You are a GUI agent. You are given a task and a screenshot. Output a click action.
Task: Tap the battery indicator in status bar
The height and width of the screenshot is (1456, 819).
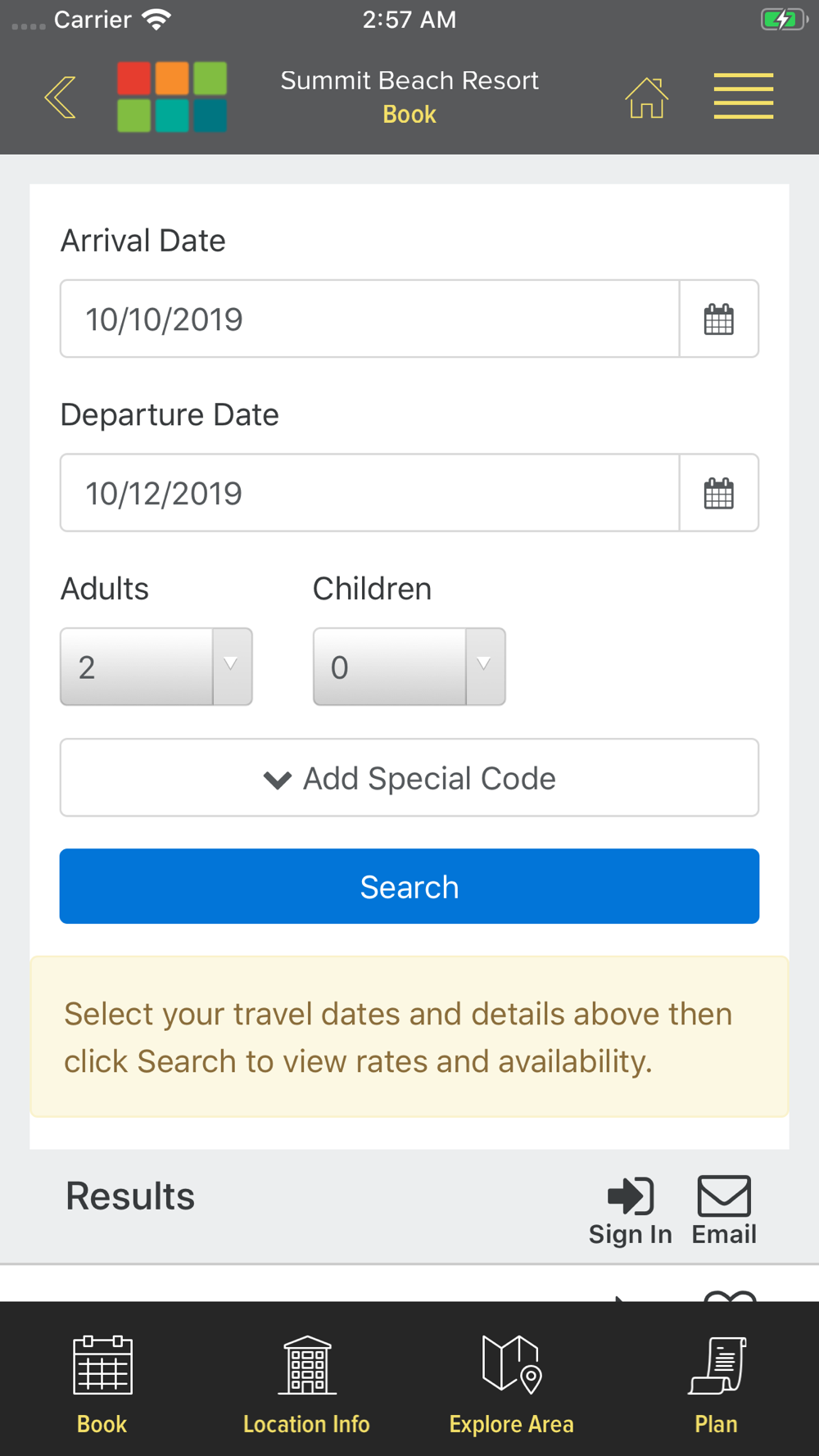pos(782,20)
